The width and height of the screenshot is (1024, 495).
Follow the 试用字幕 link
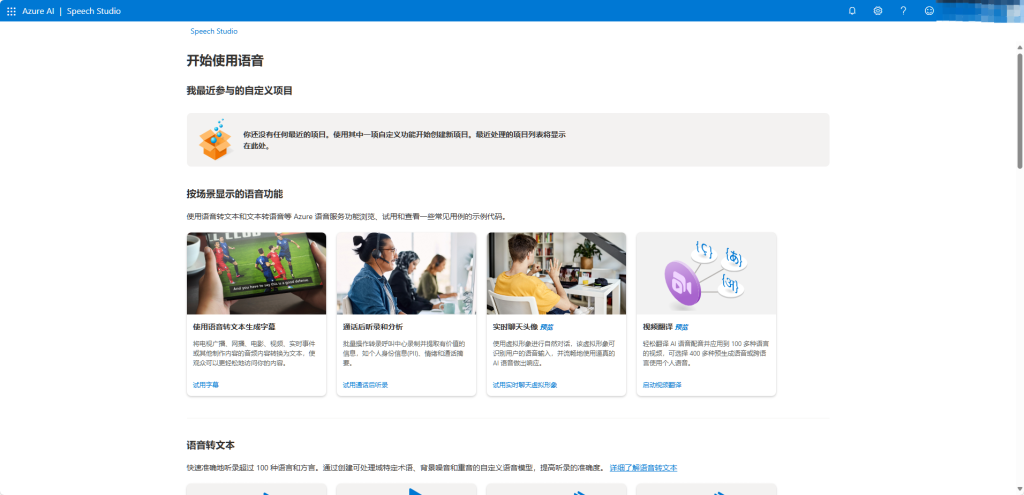point(206,385)
